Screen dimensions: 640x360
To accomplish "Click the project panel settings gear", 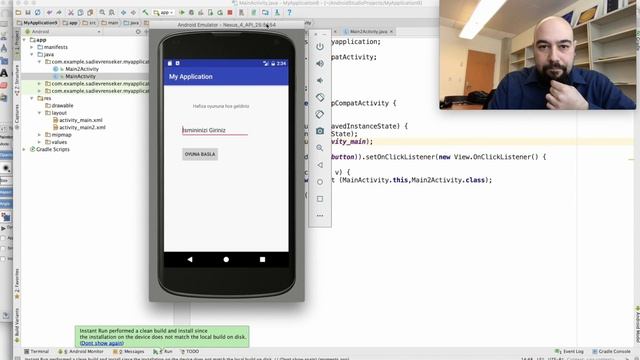I will point(138,31).
